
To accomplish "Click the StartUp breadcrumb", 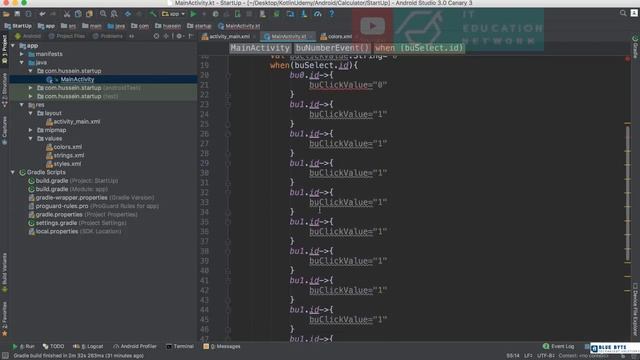I will [18, 26].
